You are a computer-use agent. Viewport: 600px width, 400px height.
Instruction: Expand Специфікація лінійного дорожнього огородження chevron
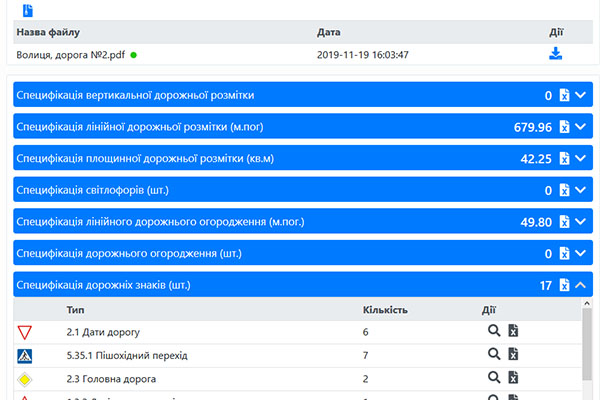pyautogui.click(x=581, y=222)
